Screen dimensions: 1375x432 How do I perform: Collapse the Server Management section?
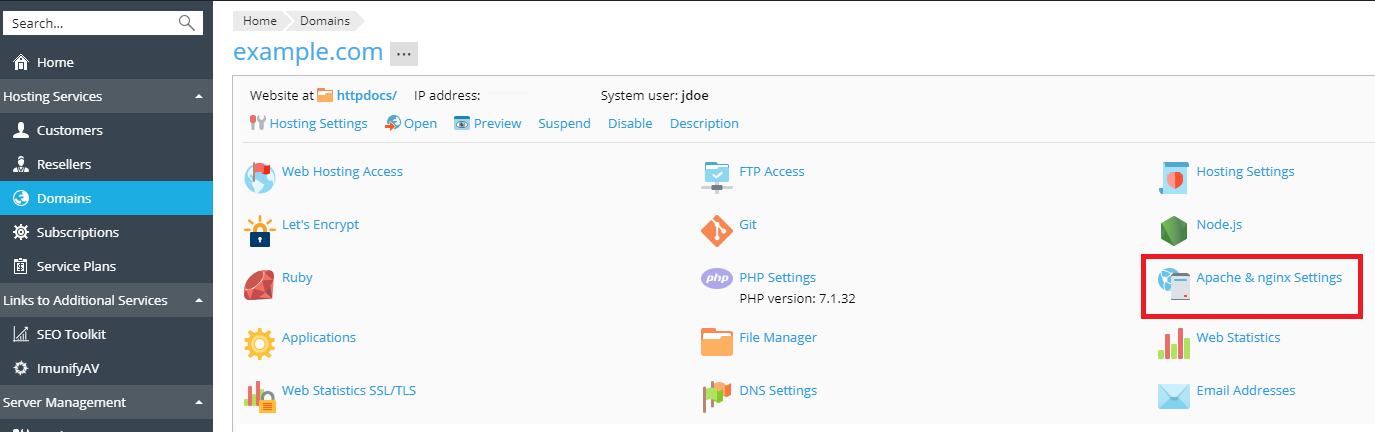coord(198,403)
